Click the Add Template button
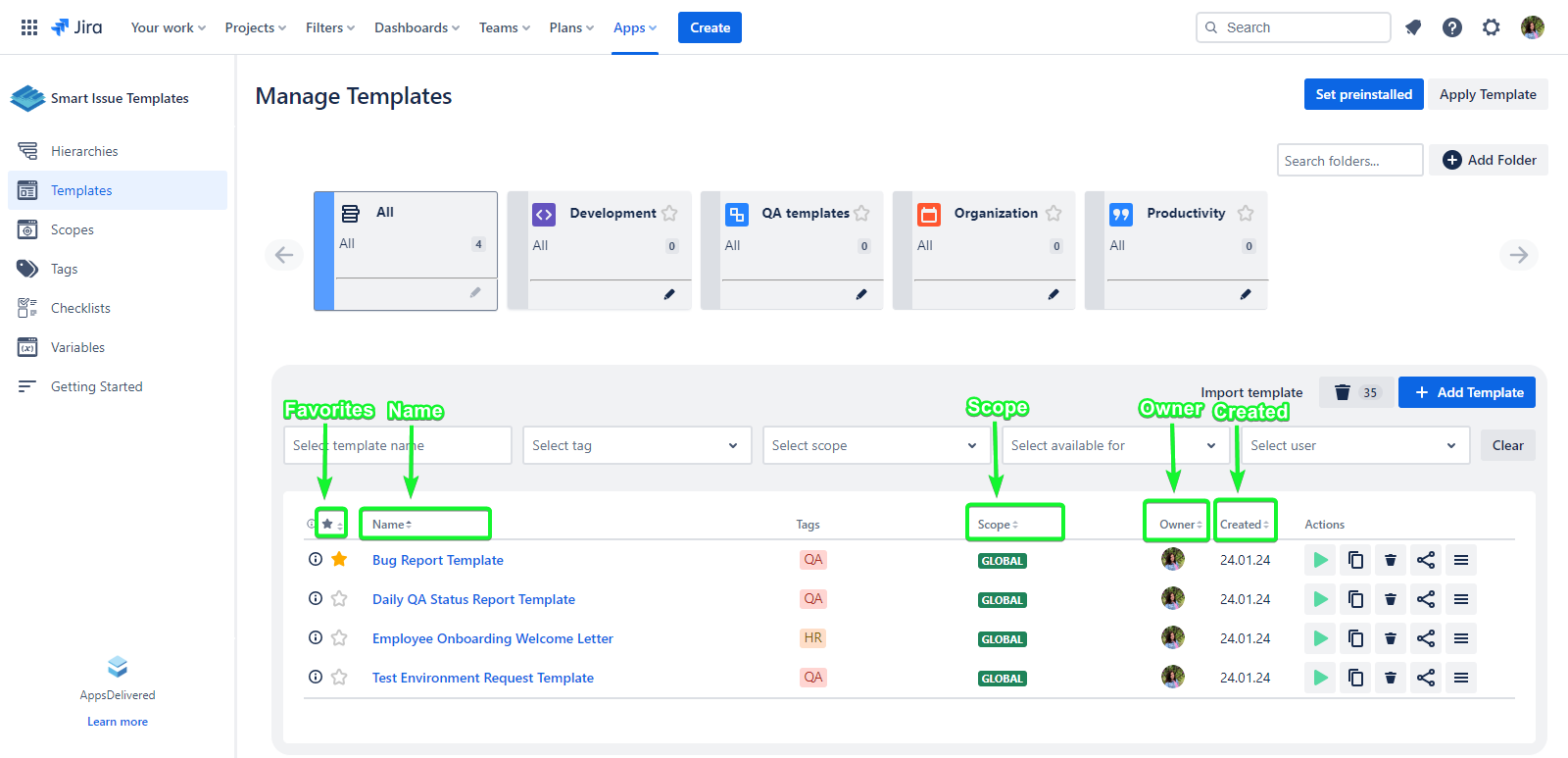 coord(1466,392)
